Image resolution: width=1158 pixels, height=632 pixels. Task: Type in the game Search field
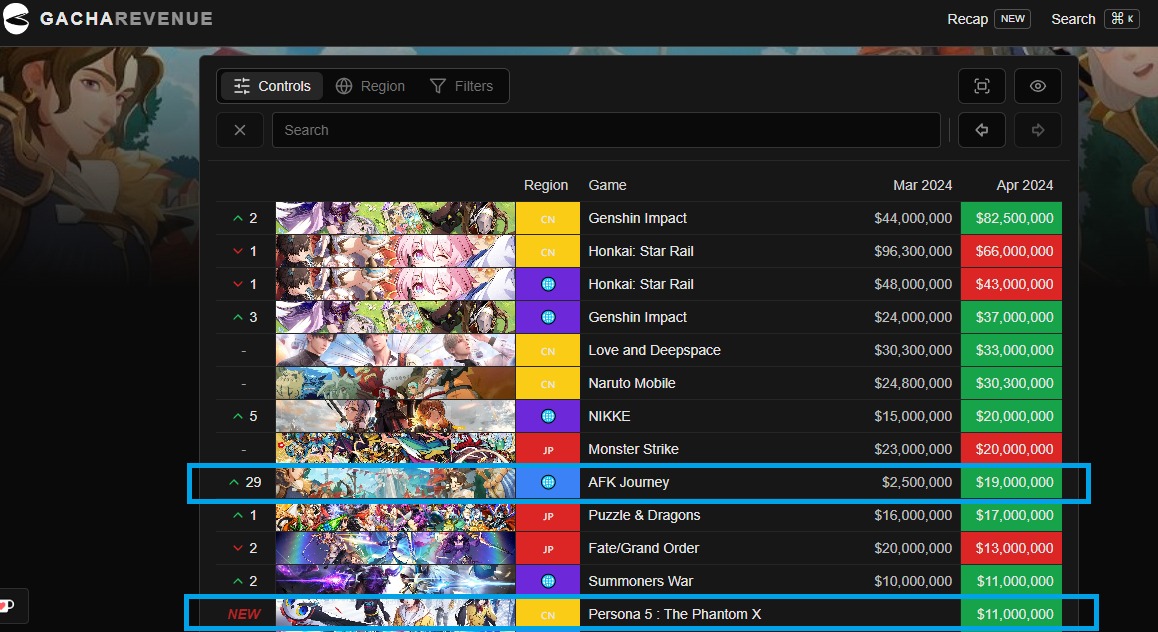(605, 130)
